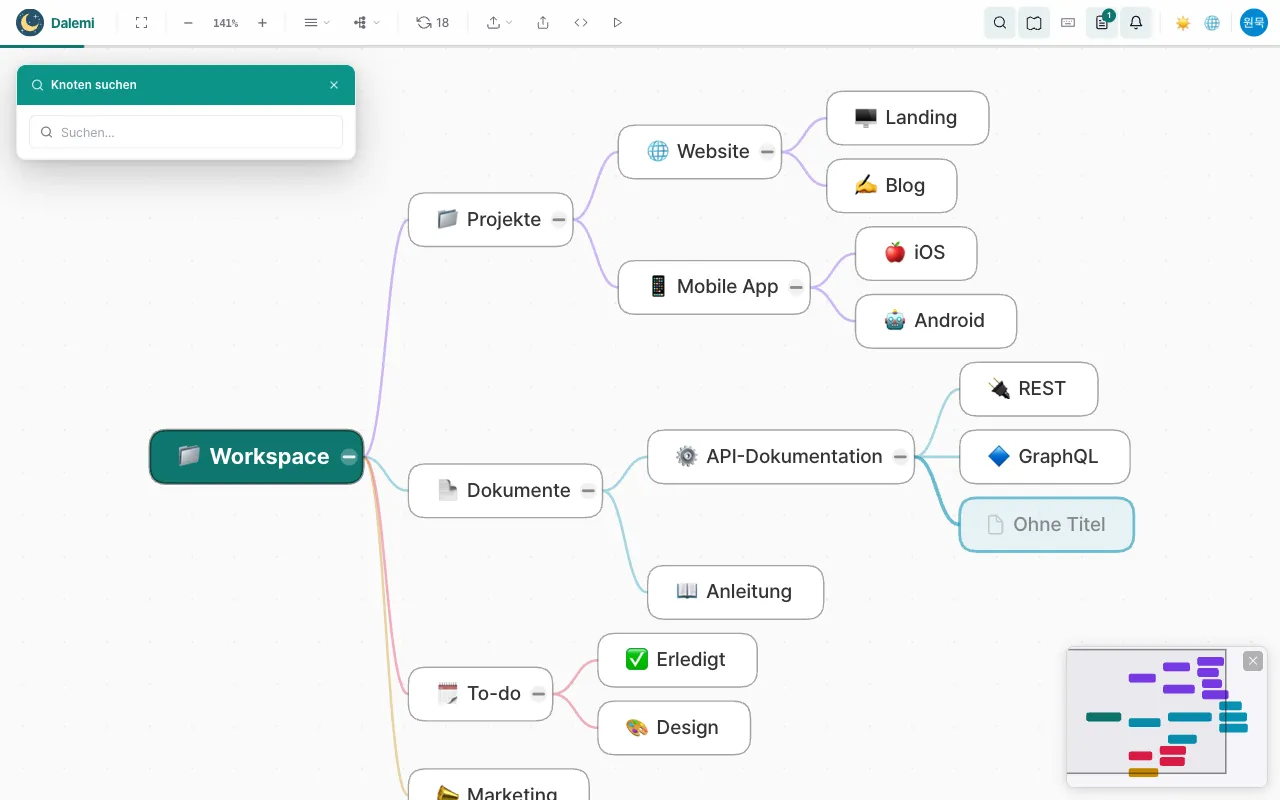
Task: Select the Android node
Action: (x=936, y=321)
